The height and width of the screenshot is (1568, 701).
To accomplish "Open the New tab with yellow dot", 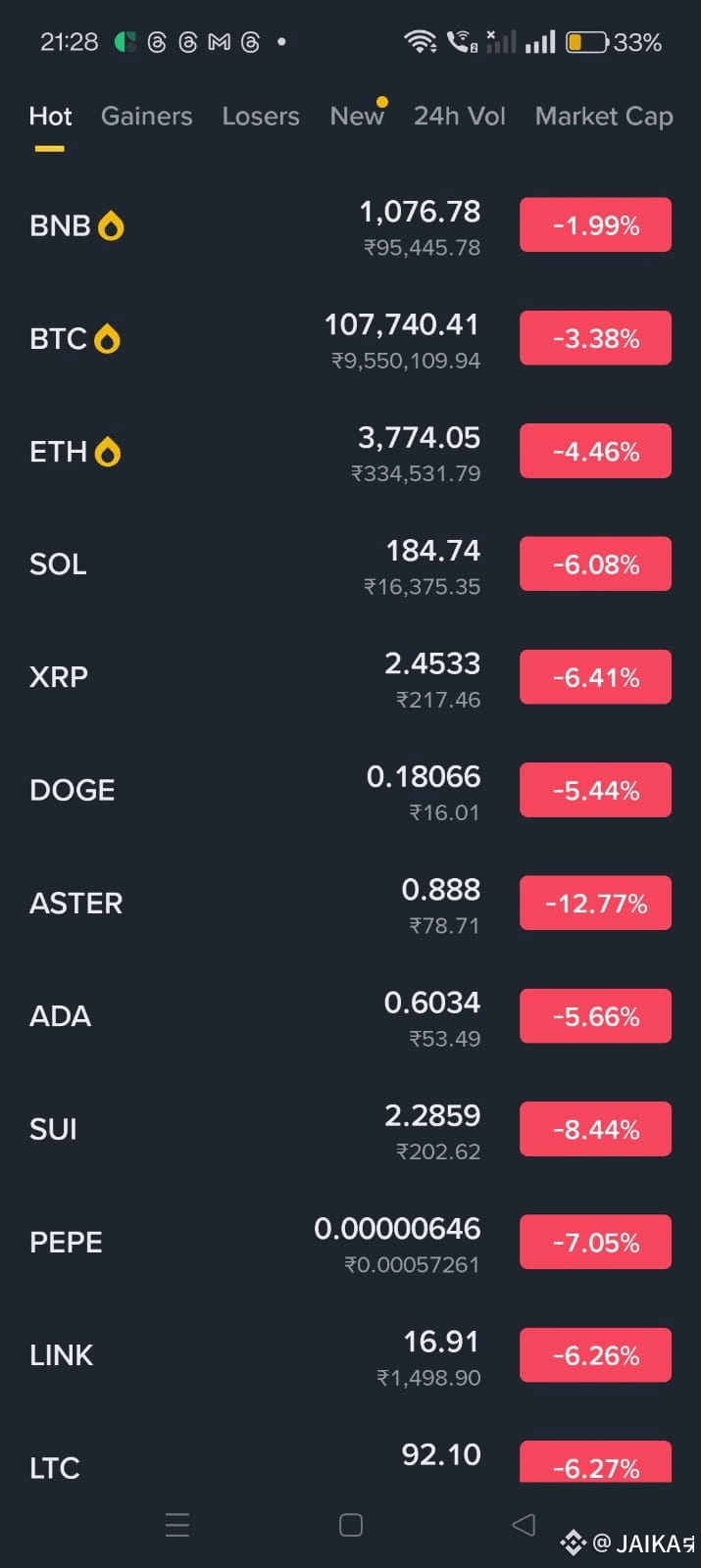I will tap(358, 116).
